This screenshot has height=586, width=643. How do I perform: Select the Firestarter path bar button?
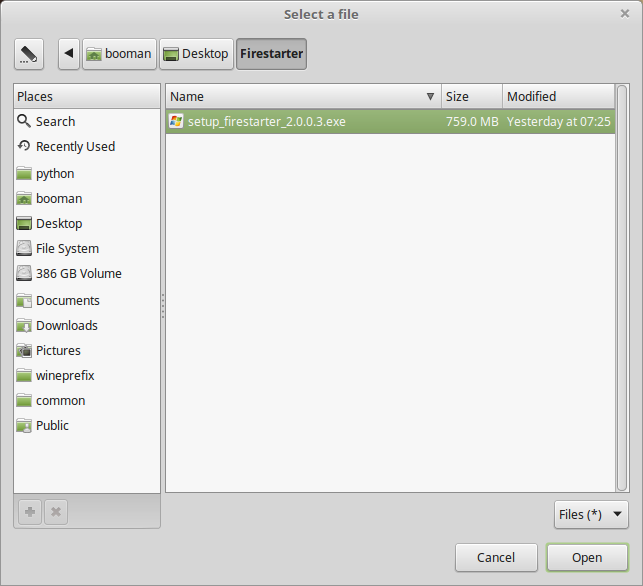271,54
